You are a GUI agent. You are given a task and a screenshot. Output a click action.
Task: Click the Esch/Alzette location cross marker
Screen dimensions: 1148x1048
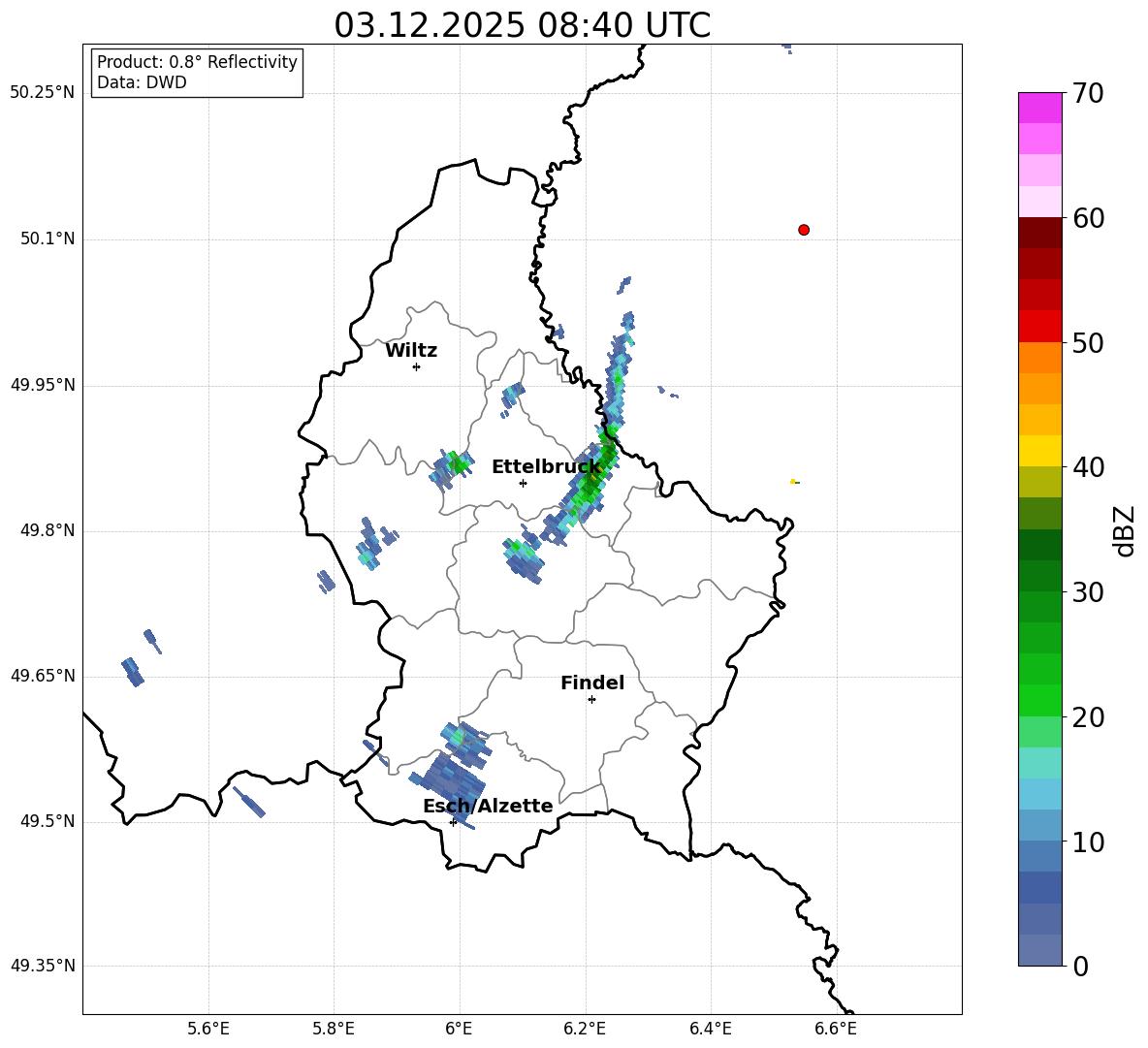click(453, 822)
